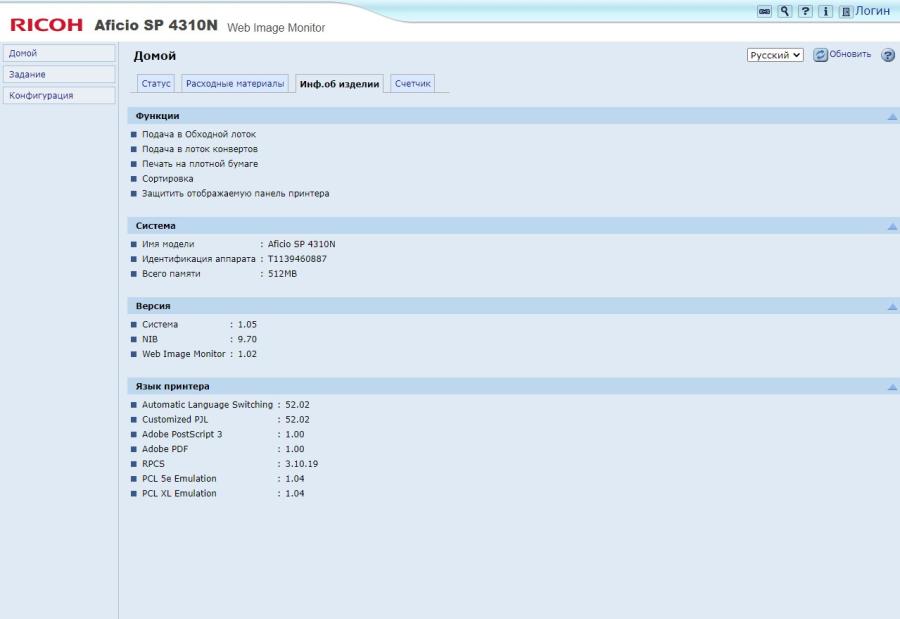Open the 'i' information icon in header
Viewport: 900px width, 619px height.
point(826,11)
